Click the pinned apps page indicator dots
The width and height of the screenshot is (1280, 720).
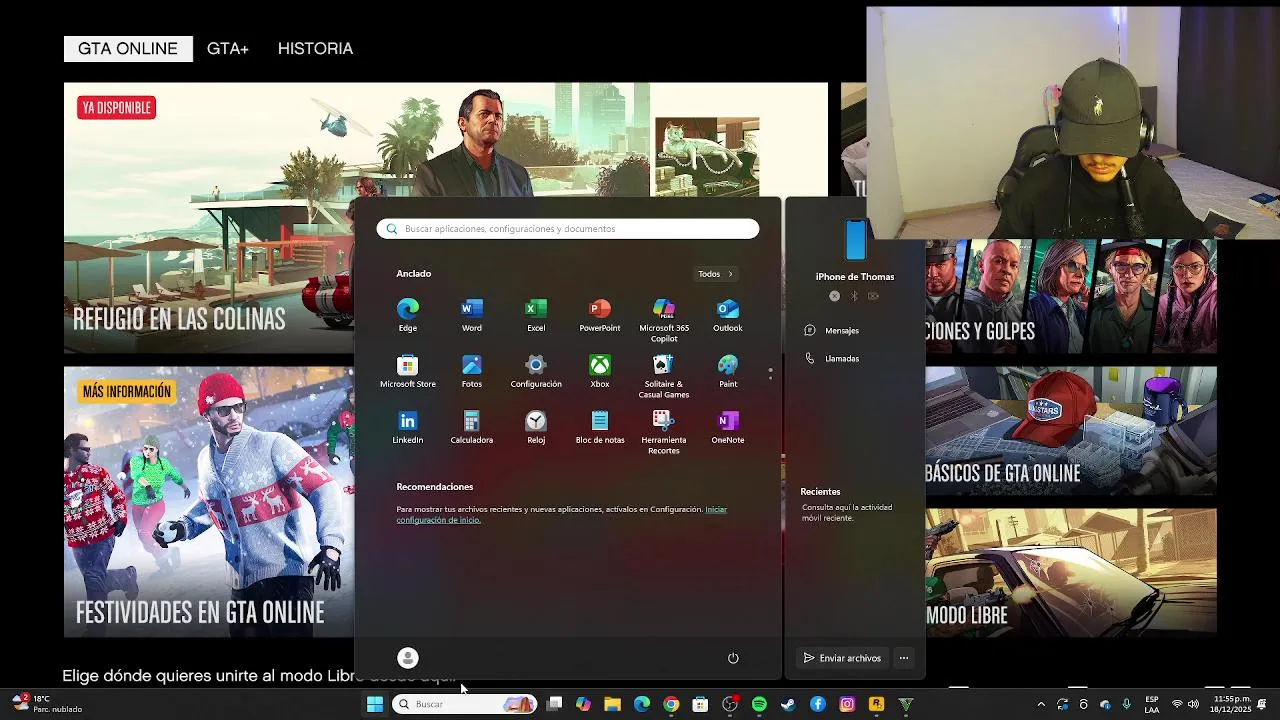(770, 374)
